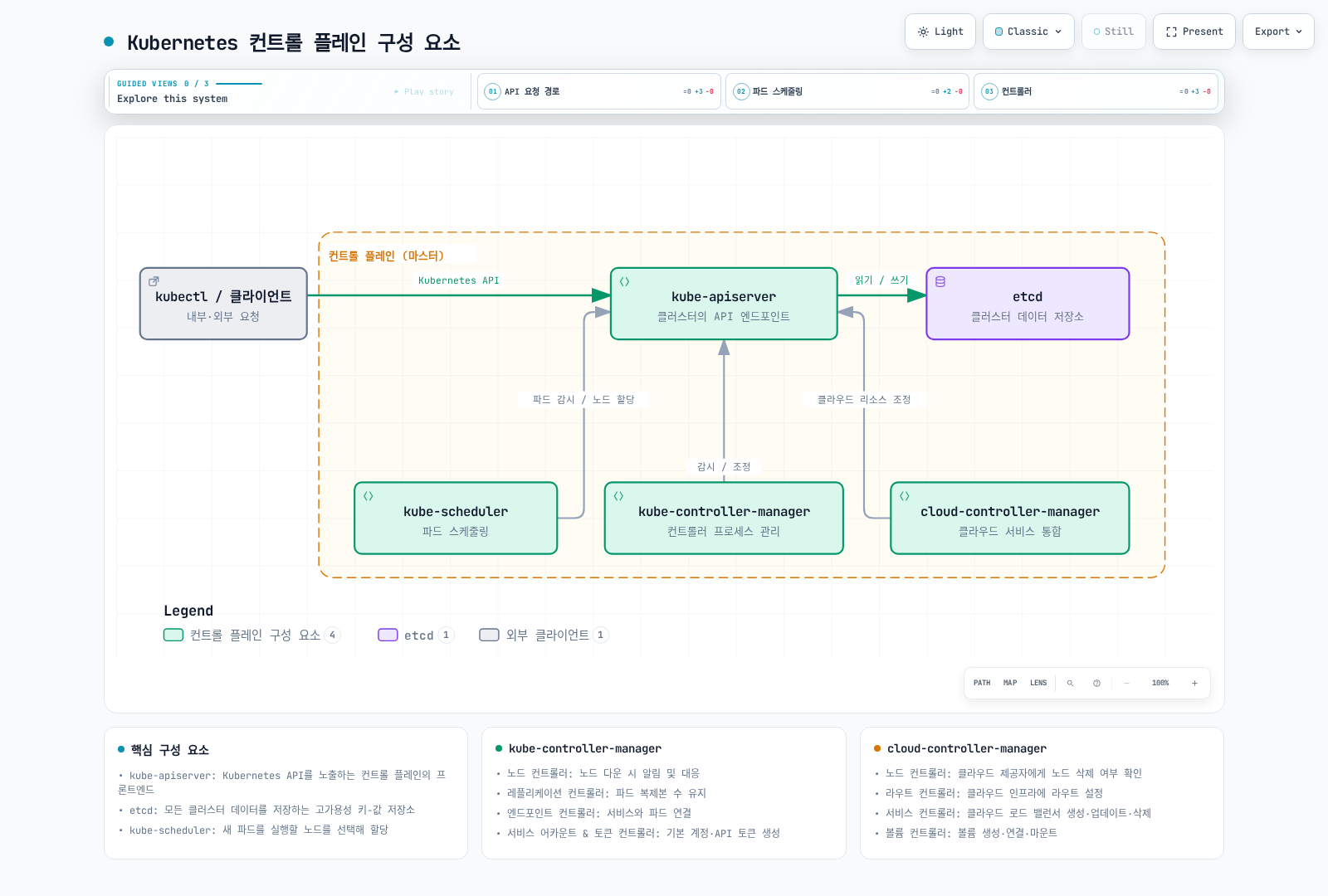This screenshot has width=1328, height=896.
Task: Toggle legend filter 컨트롤 플레인 구성 요소
Action: coord(251,635)
